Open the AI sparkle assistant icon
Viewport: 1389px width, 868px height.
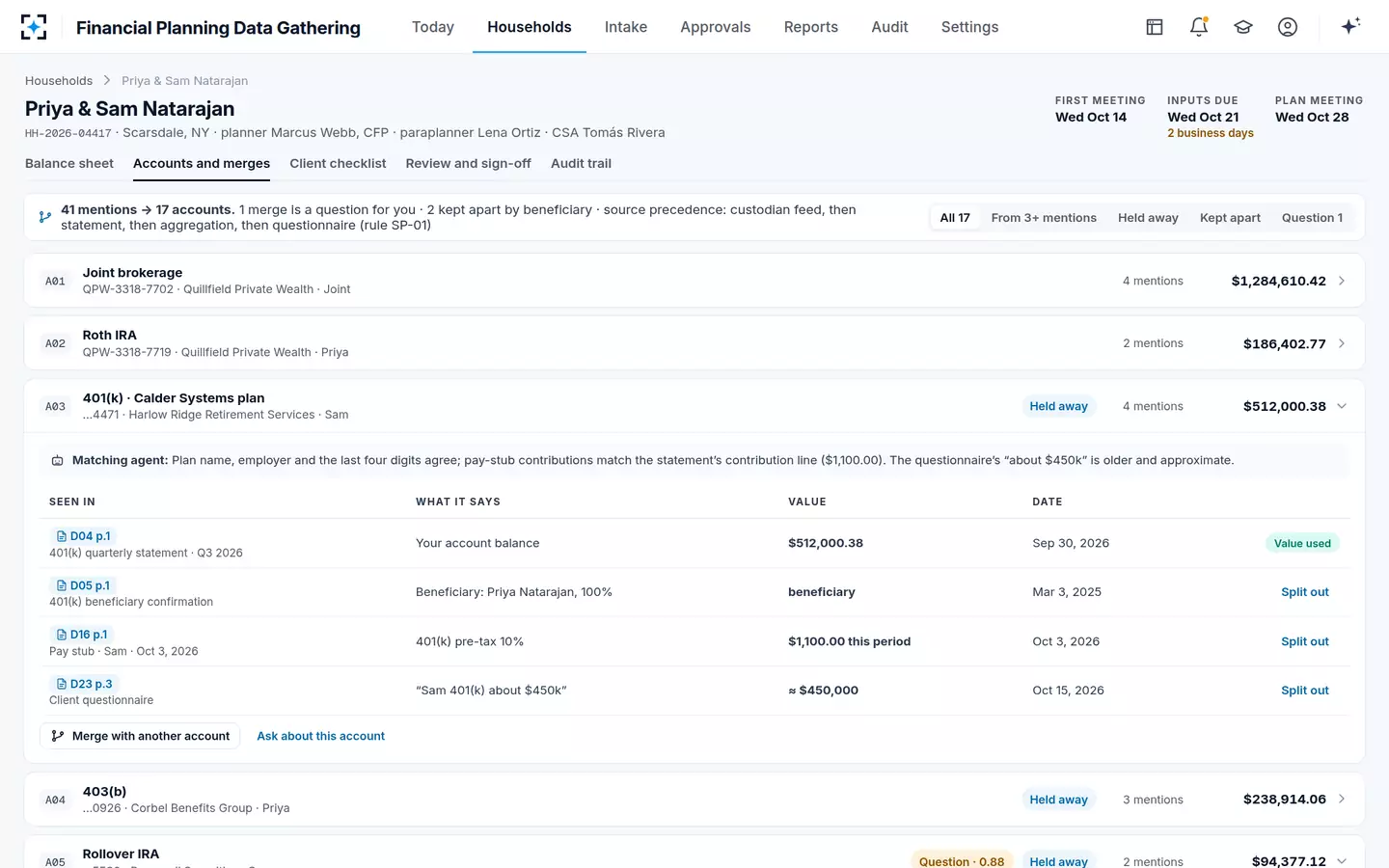coord(1350,26)
